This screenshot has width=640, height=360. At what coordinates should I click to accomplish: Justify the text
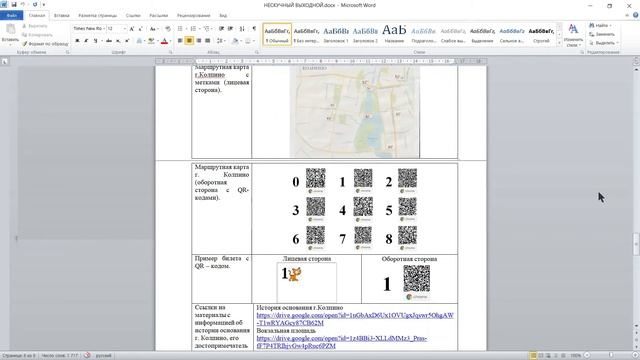coord(207,41)
